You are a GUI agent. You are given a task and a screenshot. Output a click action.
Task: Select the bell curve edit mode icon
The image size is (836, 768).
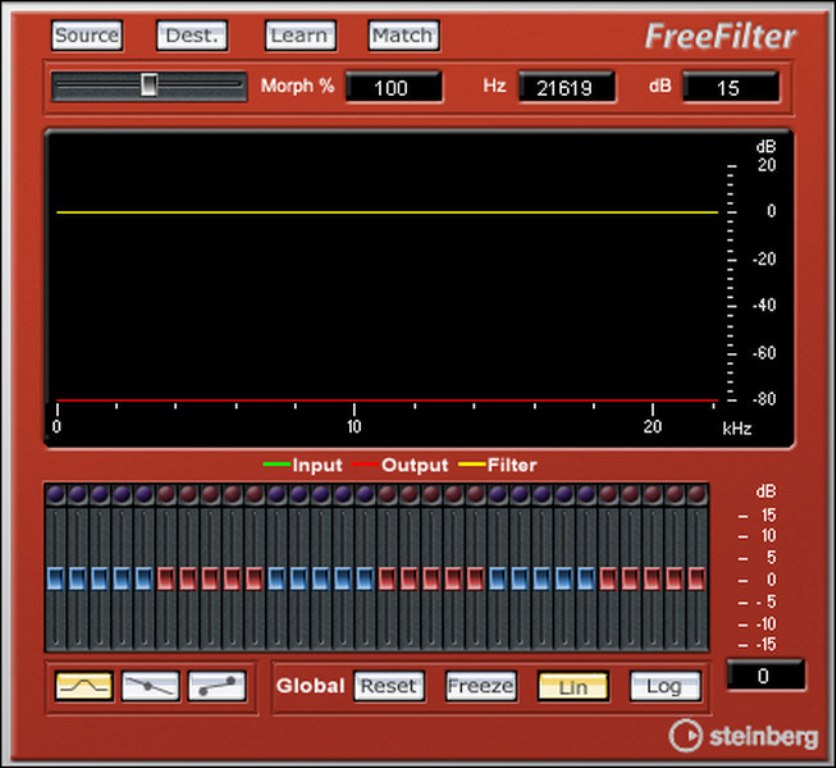[x=83, y=686]
